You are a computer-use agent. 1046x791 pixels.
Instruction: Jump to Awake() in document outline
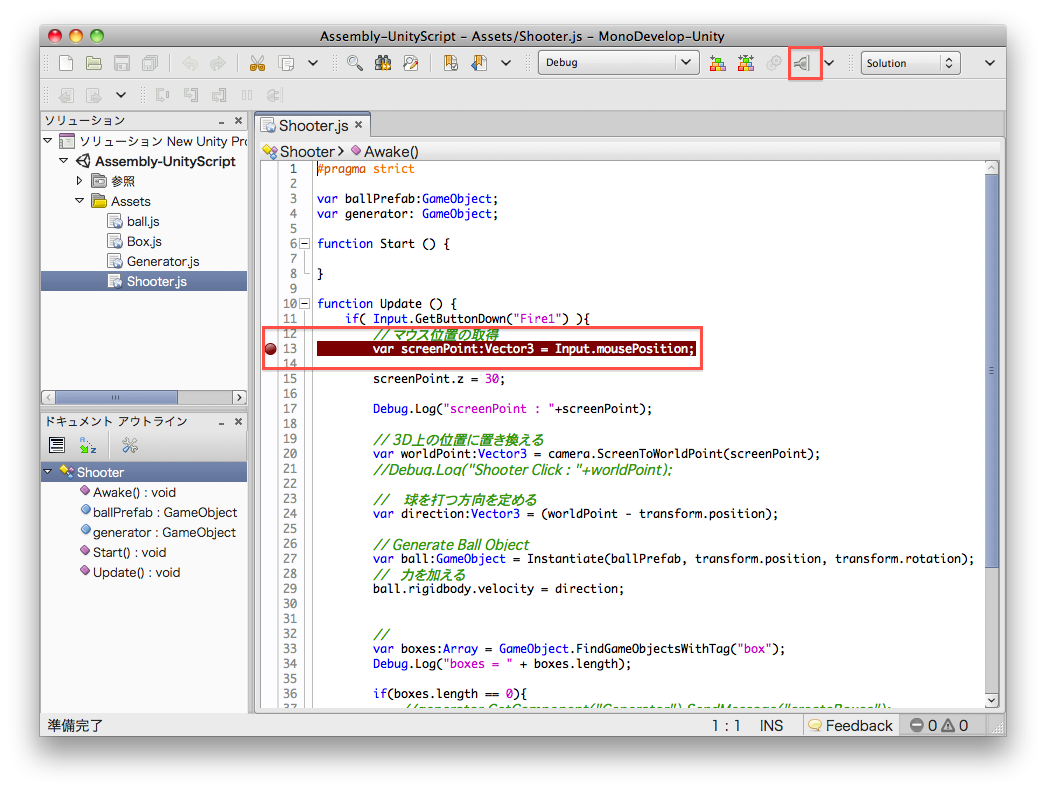coord(128,492)
